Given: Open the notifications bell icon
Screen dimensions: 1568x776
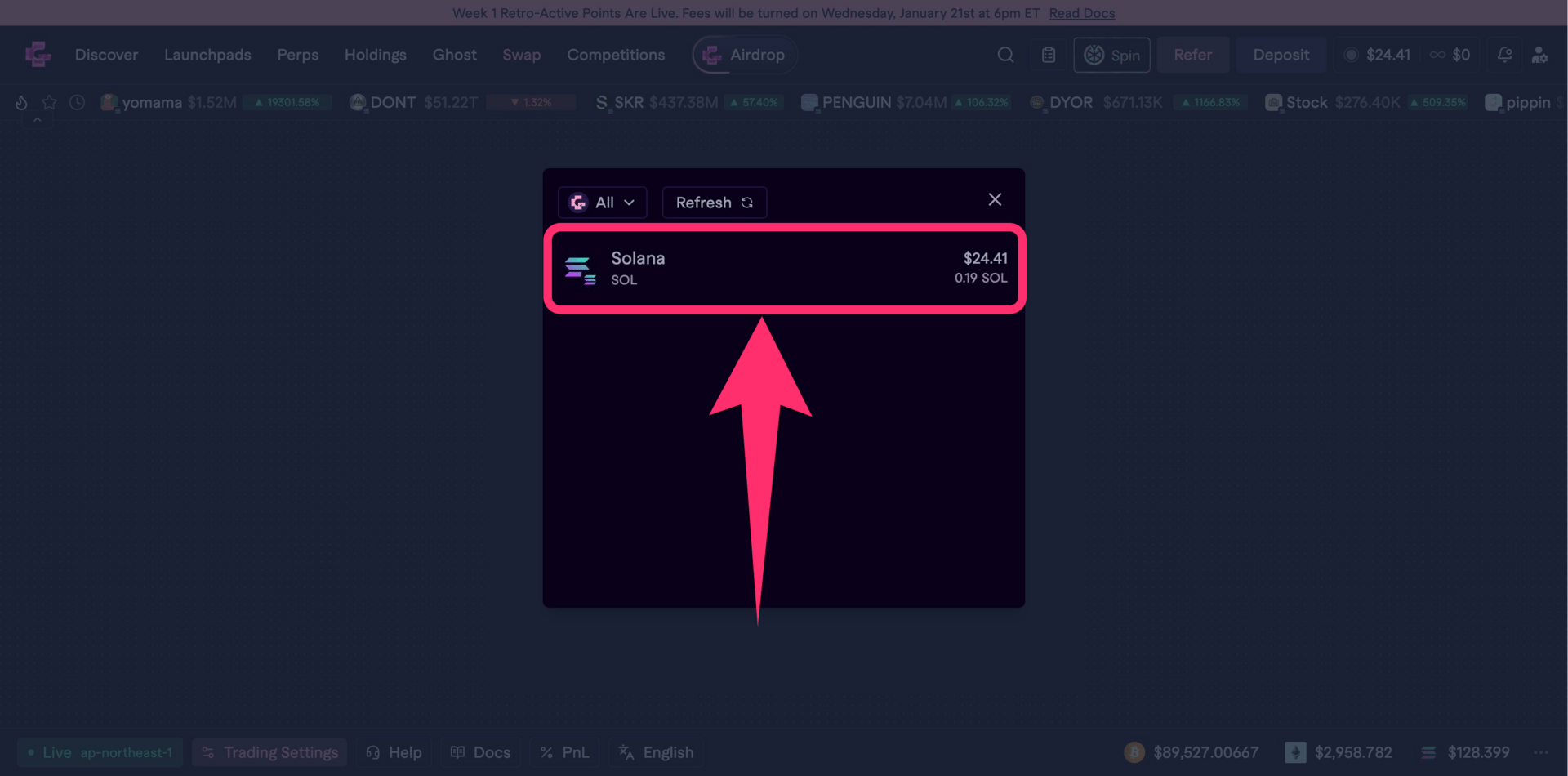Looking at the screenshot, I should pos(1504,55).
